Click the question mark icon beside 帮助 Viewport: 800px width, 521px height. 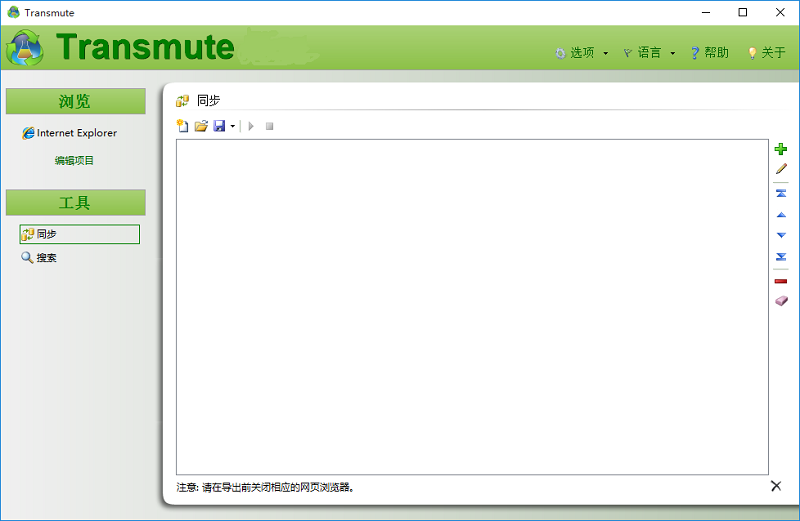coord(694,53)
